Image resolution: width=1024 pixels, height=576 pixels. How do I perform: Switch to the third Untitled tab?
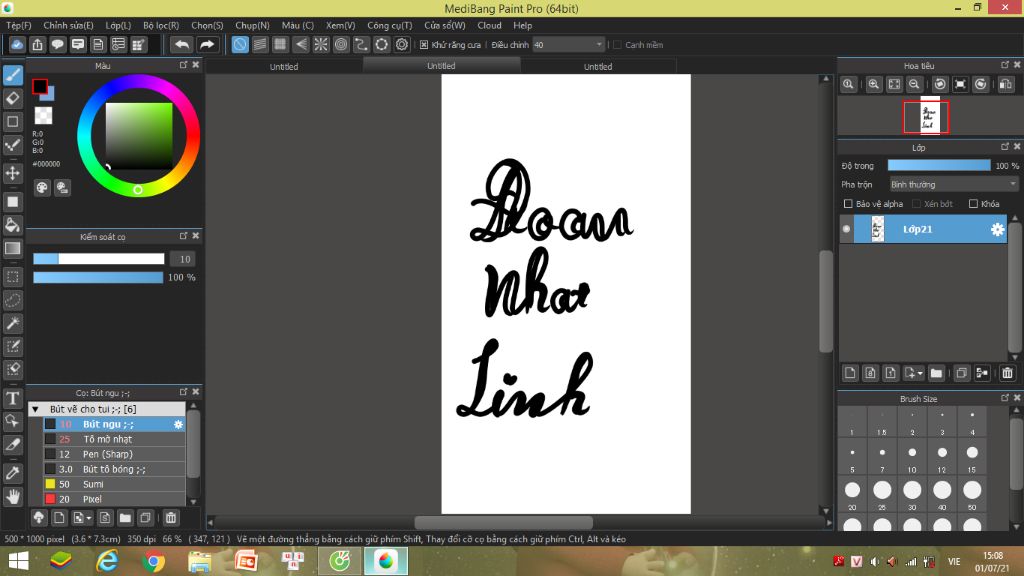(598, 66)
